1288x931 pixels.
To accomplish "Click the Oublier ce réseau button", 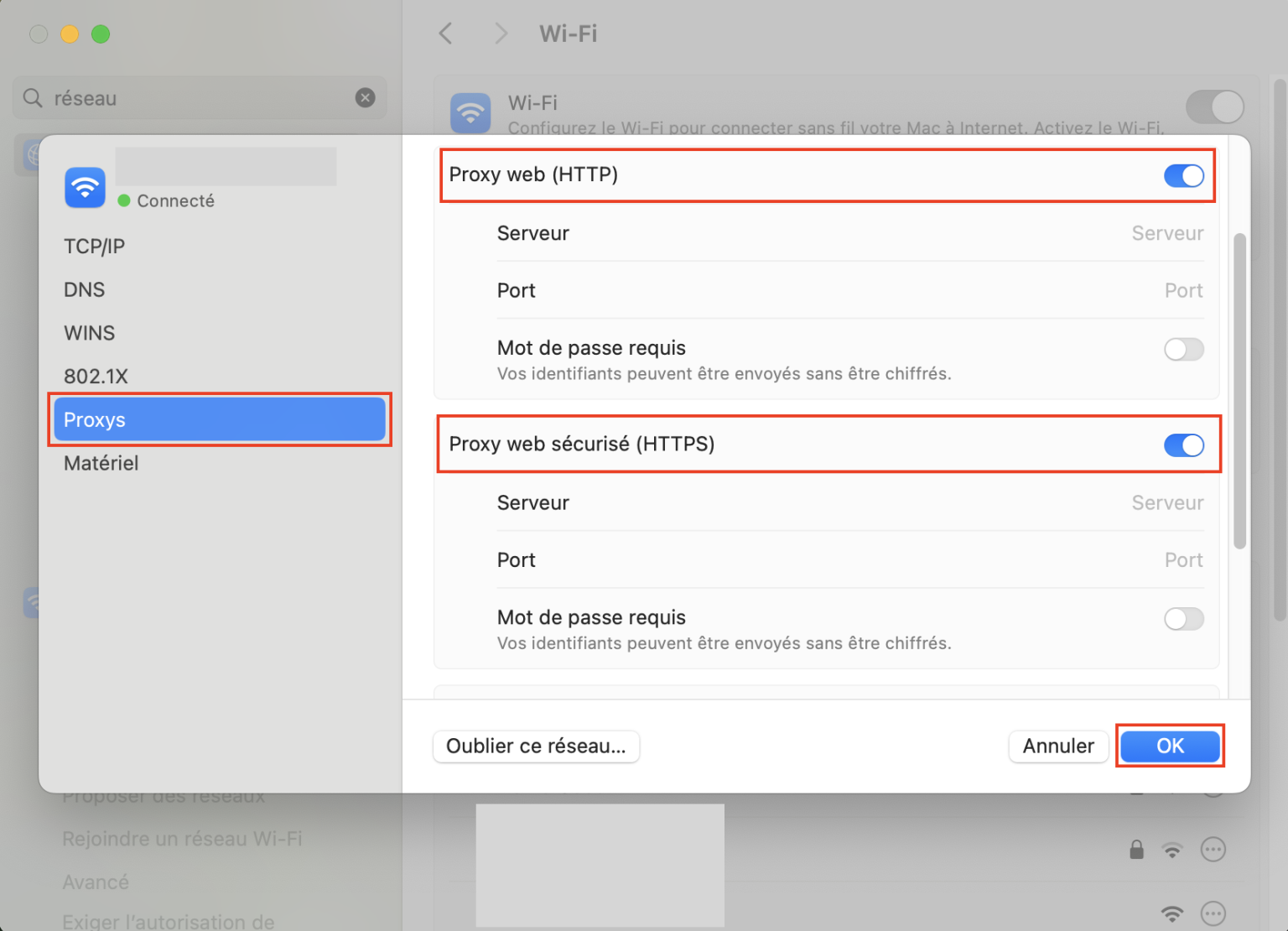I will [x=536, y=746].
